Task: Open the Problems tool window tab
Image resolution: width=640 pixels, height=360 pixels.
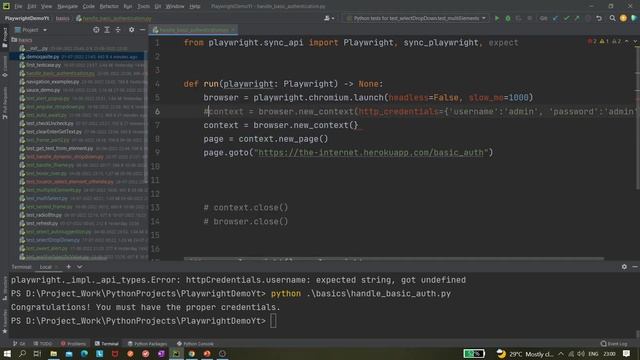Action: (x=73, y=344)
